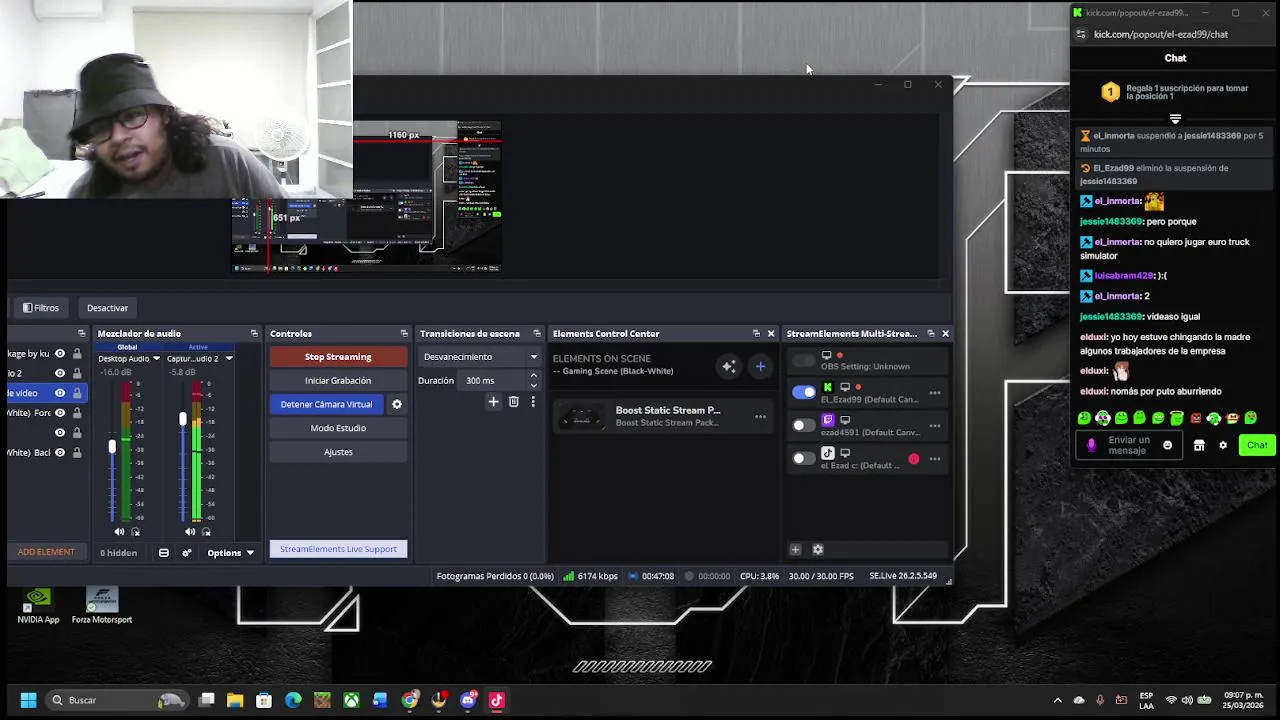The image size is (1280, 720).
Task: Toggle the OBS Setting output switch
Action: (x=803, y=360)
